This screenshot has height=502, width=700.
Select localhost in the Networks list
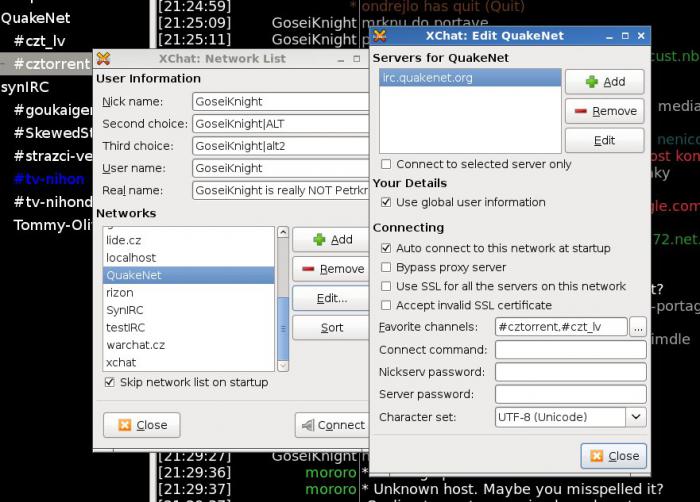tap(188, 258)
